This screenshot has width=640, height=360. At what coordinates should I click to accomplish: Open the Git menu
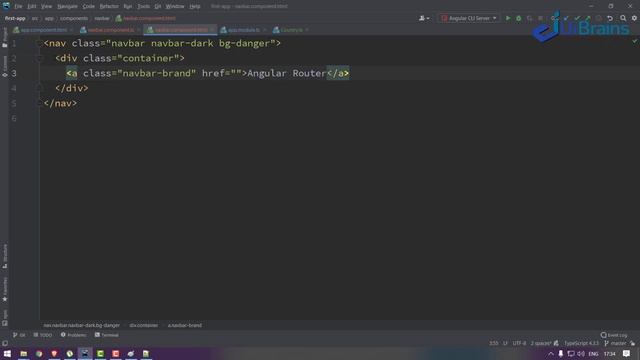158,7
